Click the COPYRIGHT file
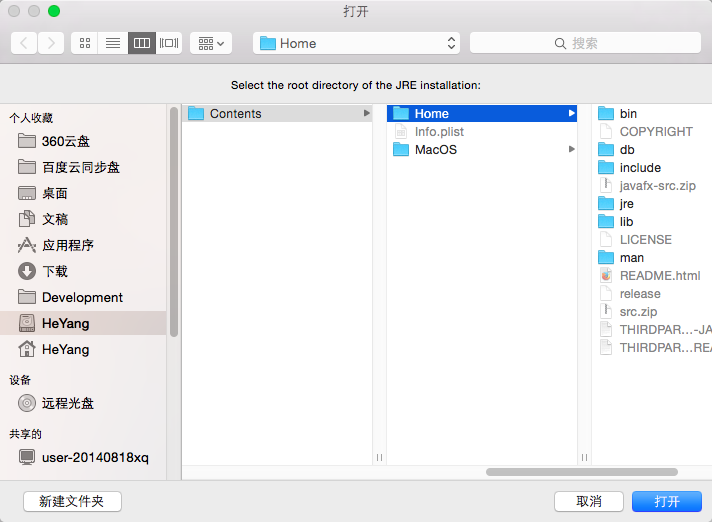The image size is (712, 522). pos(652,132)
